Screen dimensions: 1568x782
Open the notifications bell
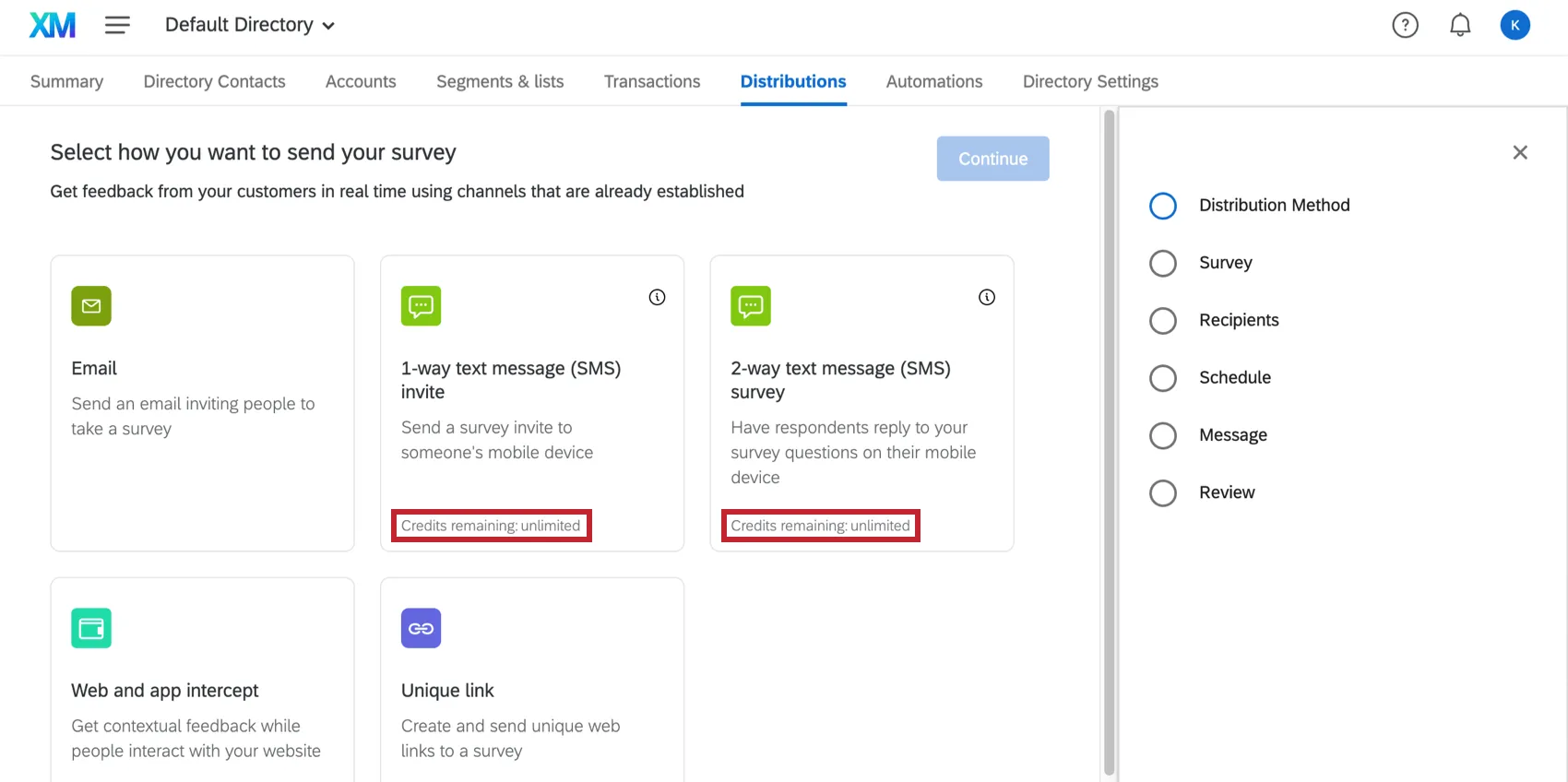(1460, 25)
